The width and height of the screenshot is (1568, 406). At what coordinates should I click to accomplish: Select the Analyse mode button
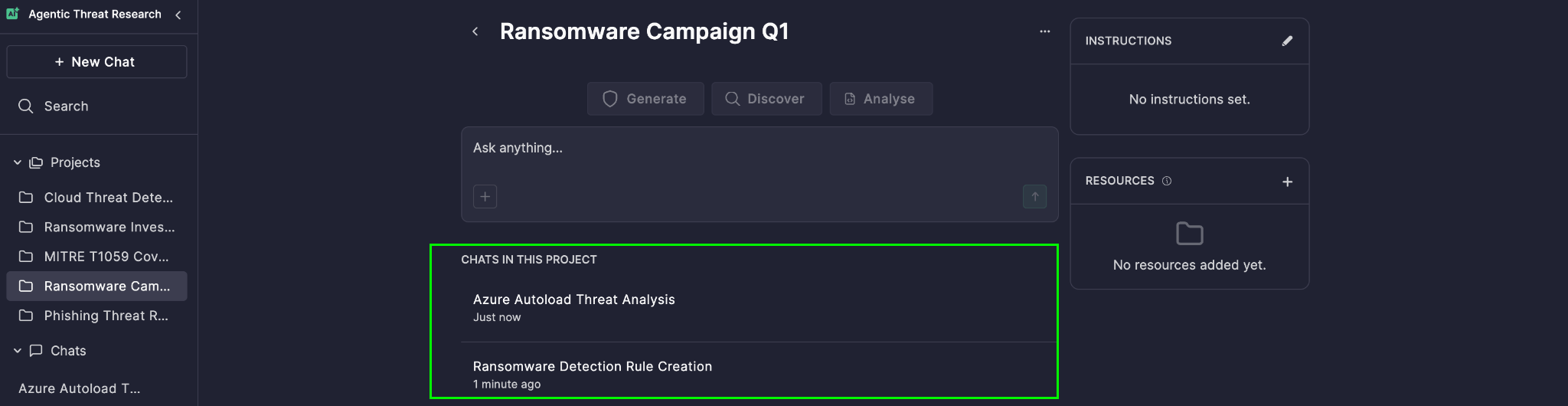(881, 99)
